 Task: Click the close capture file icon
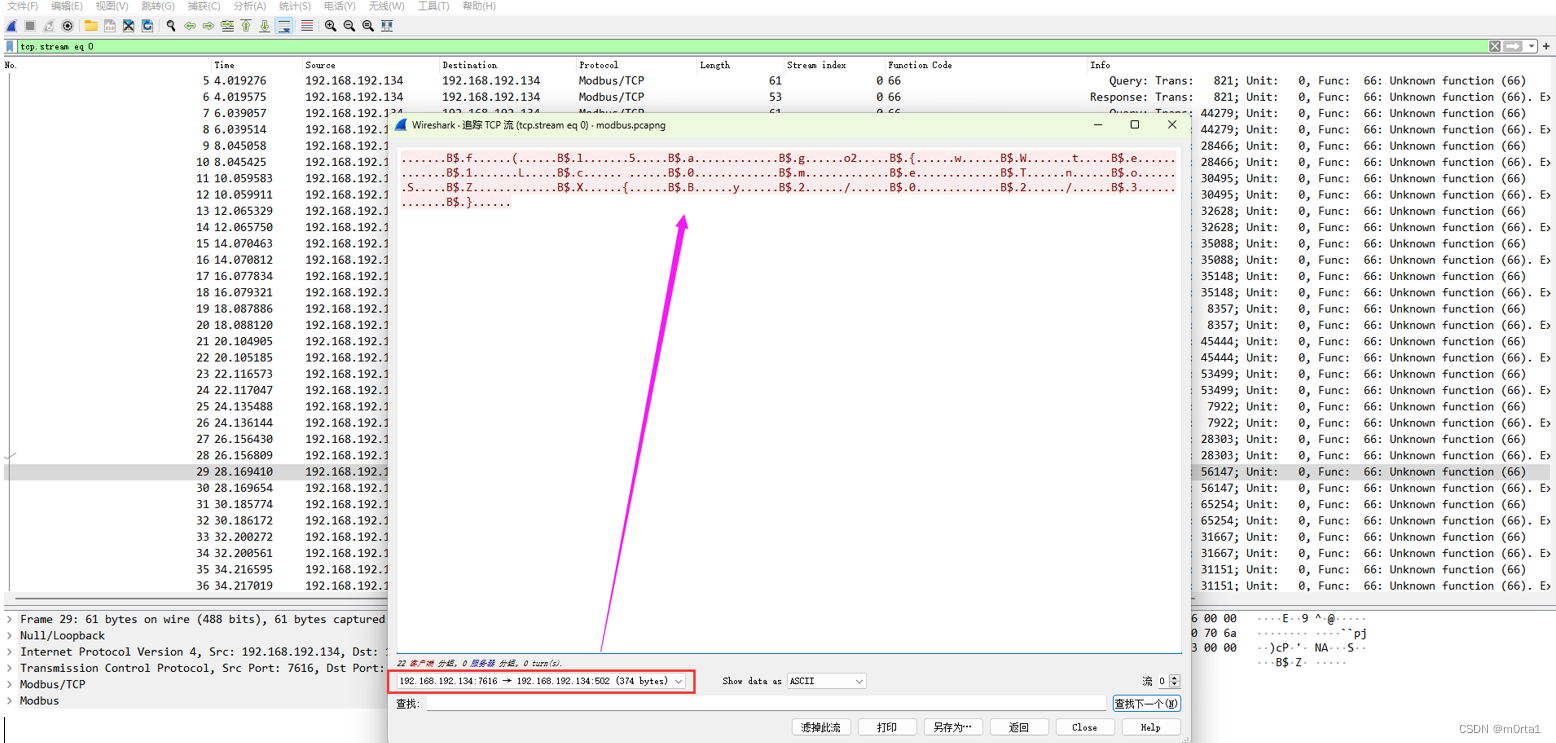click(128, 26)
